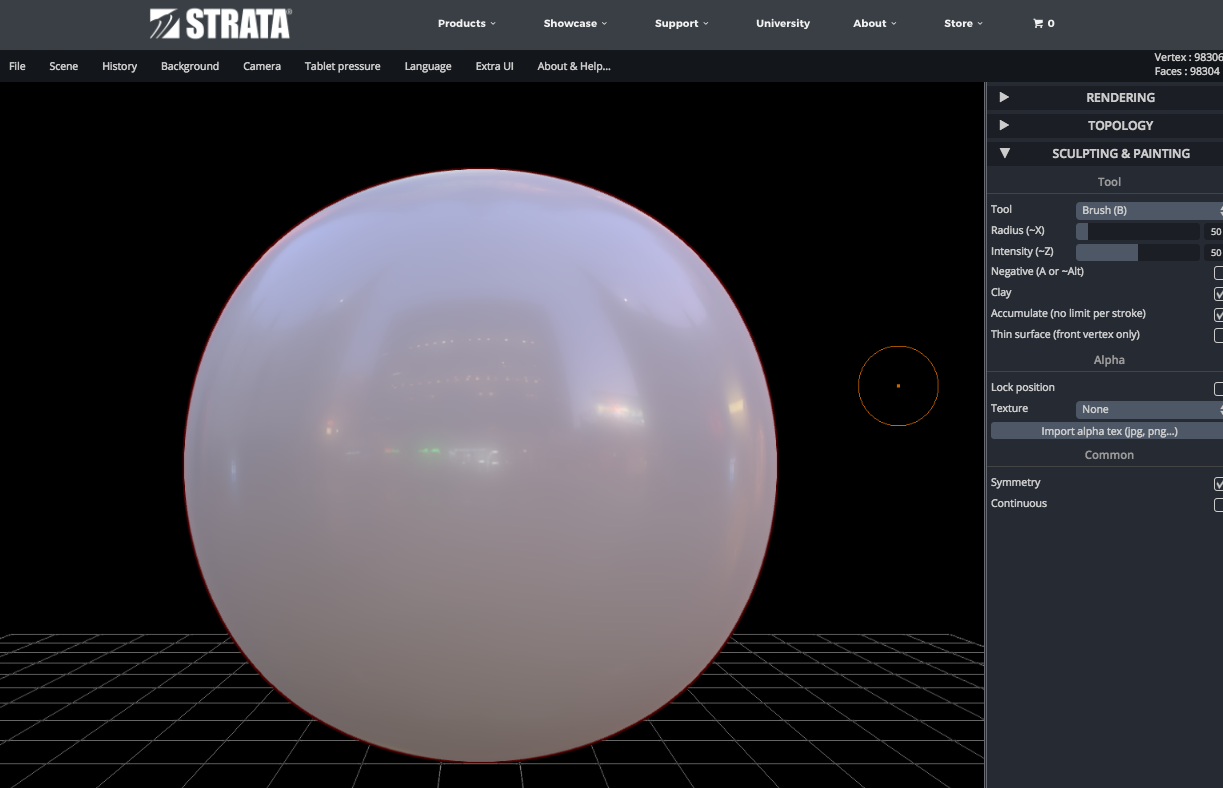Adjust the Radius slider
Screen dimensions: 1223x788
1137,231
